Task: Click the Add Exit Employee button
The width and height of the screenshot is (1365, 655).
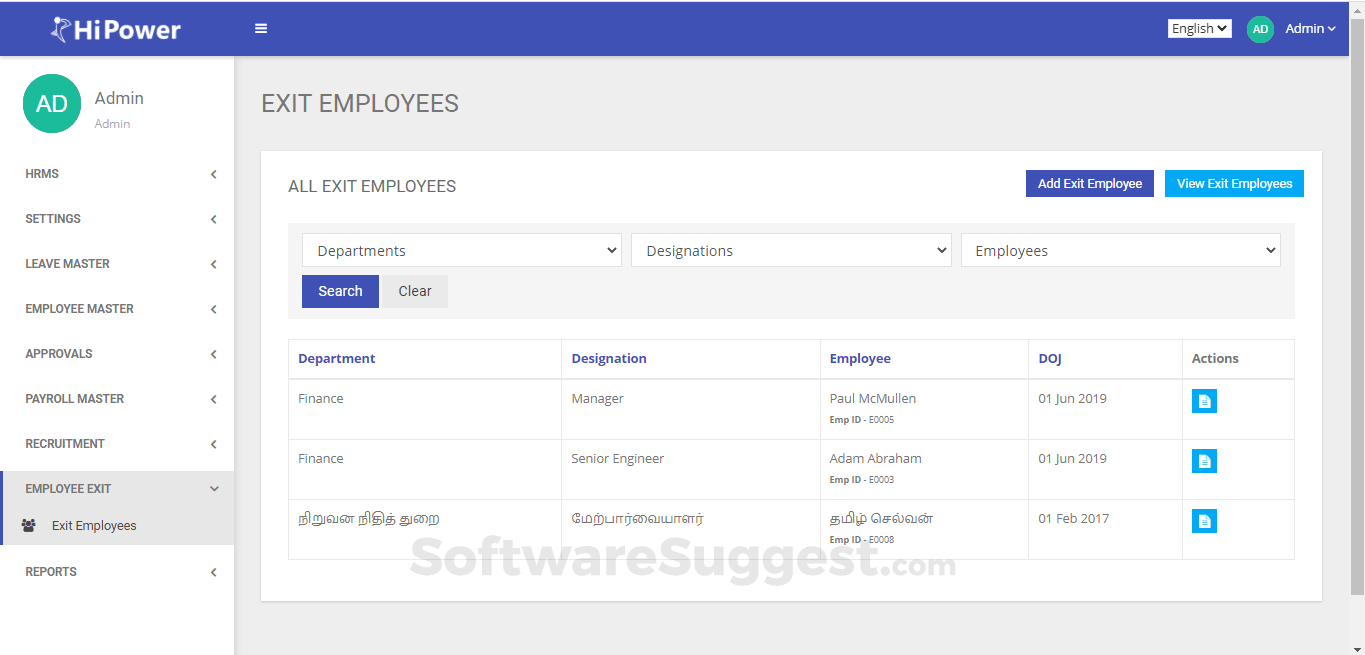Action: [x=1090, y=184]
